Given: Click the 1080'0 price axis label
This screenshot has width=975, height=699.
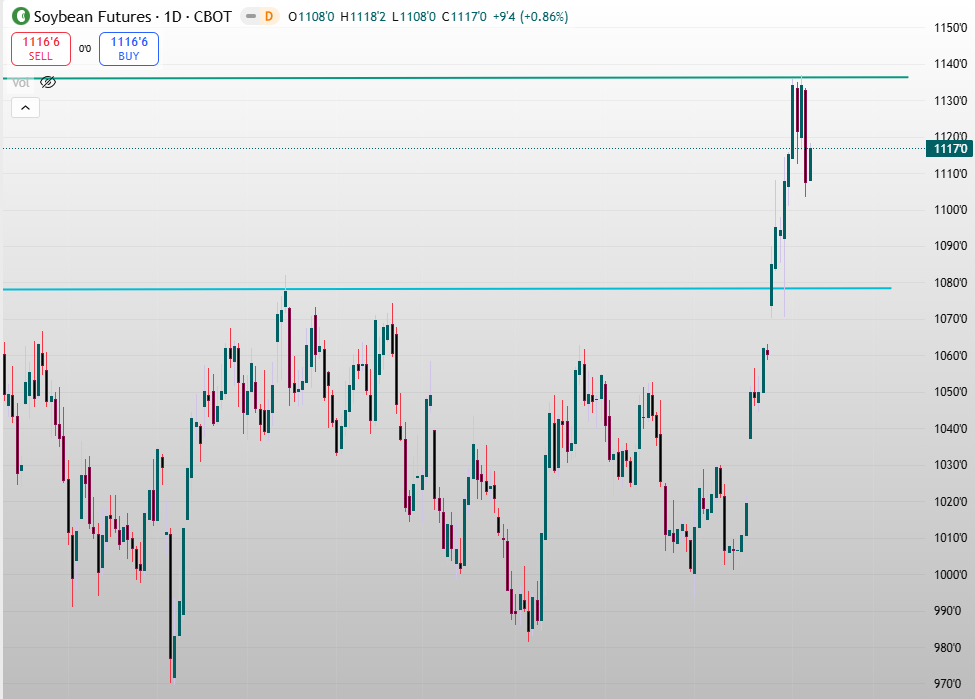Looking at the screenshot, I should pyautogui.click(x=949, y=283).
